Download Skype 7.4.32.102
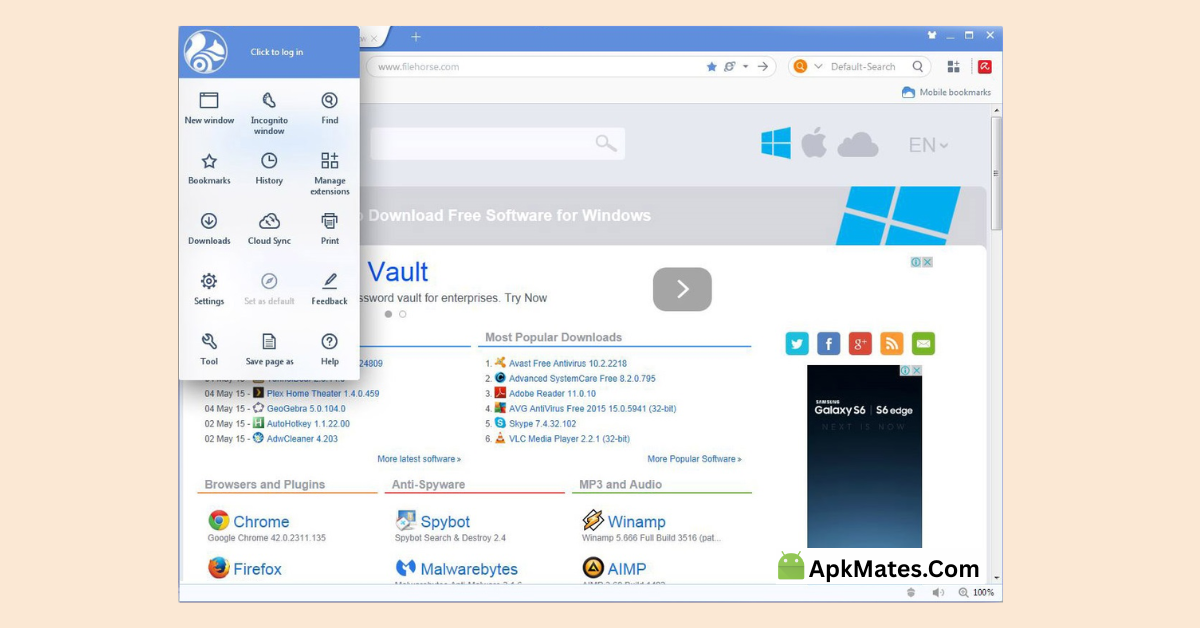Screen dimensions: 1200x628 (x=540, y=423)
